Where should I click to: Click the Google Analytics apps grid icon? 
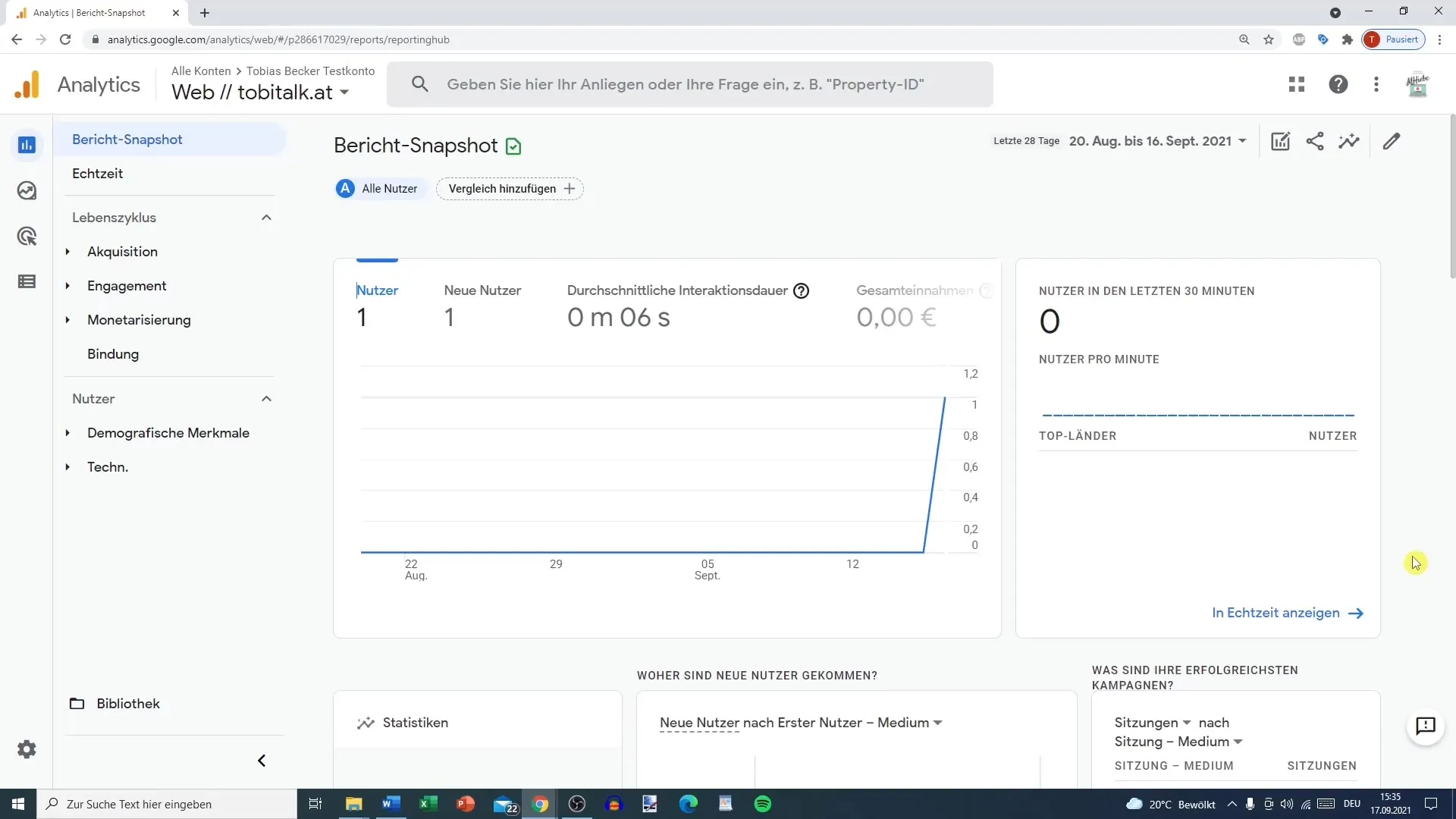[1296, 84]
